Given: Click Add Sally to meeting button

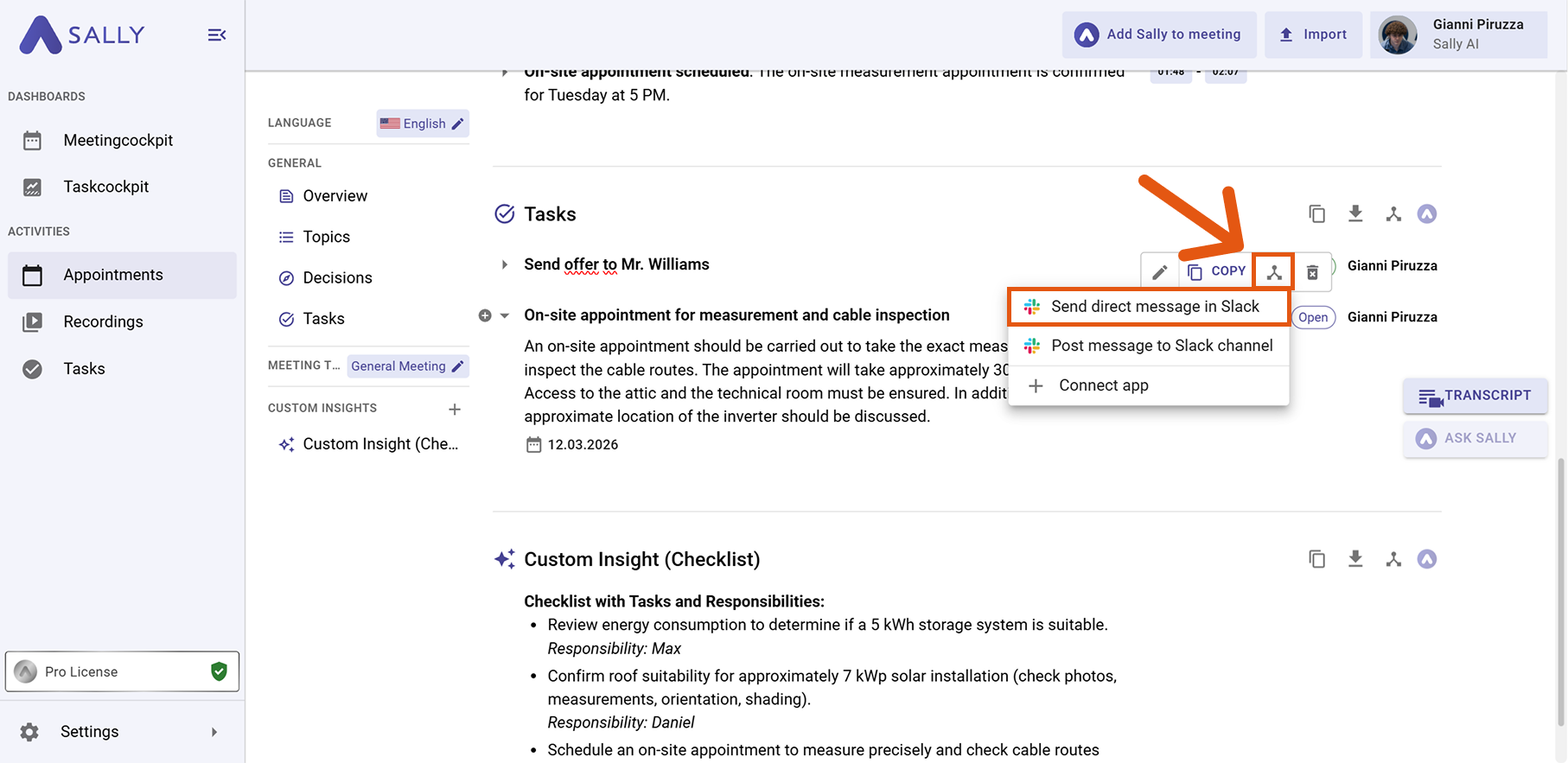Looking at the screenshot, I should click(x=1158, y=35).
